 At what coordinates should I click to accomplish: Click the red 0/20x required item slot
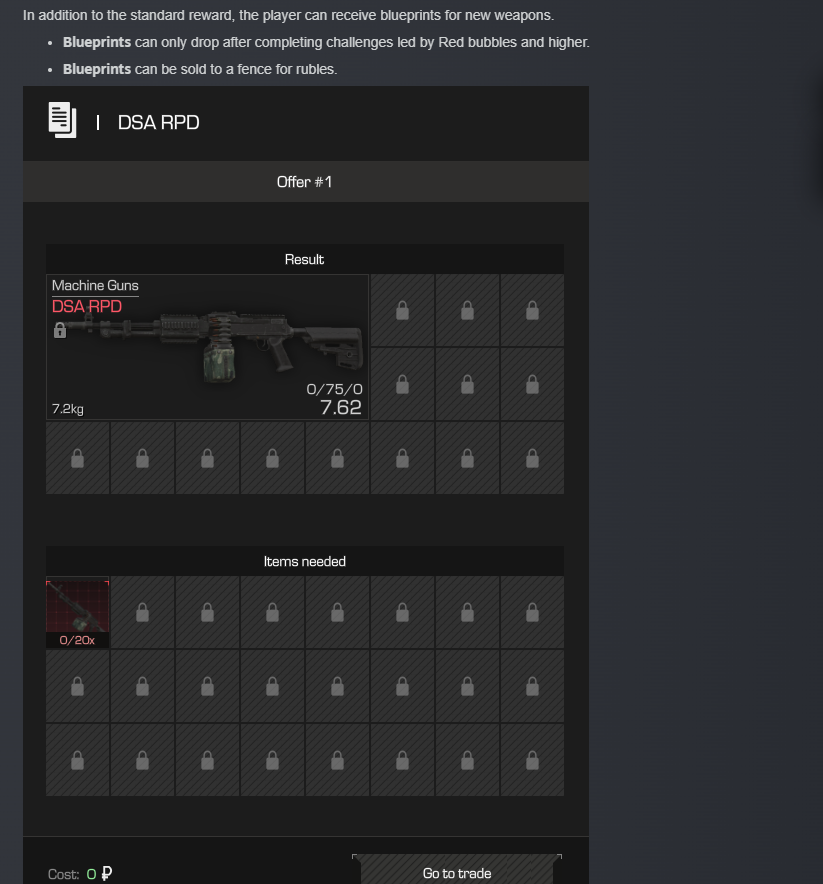coord(78,612)
